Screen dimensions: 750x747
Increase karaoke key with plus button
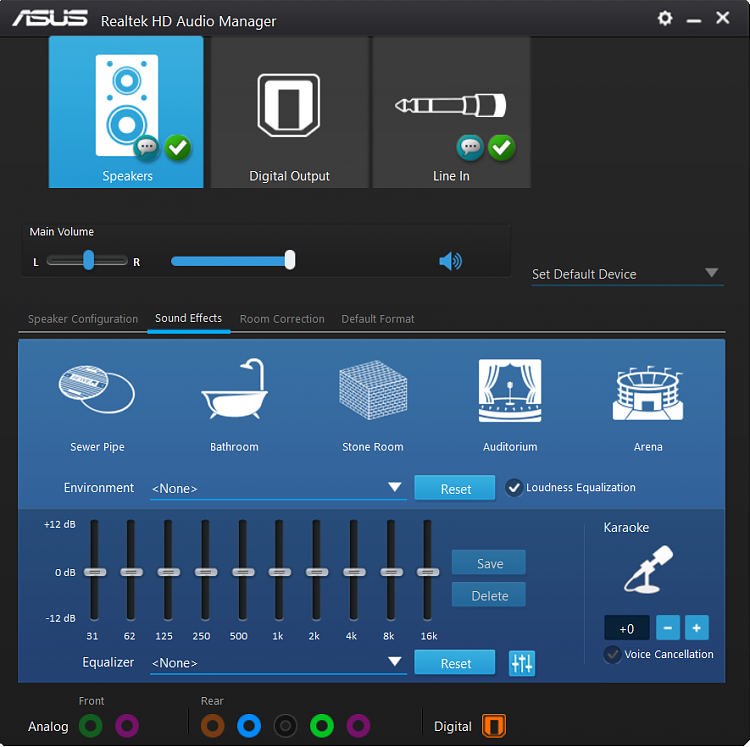click(696, 628)
